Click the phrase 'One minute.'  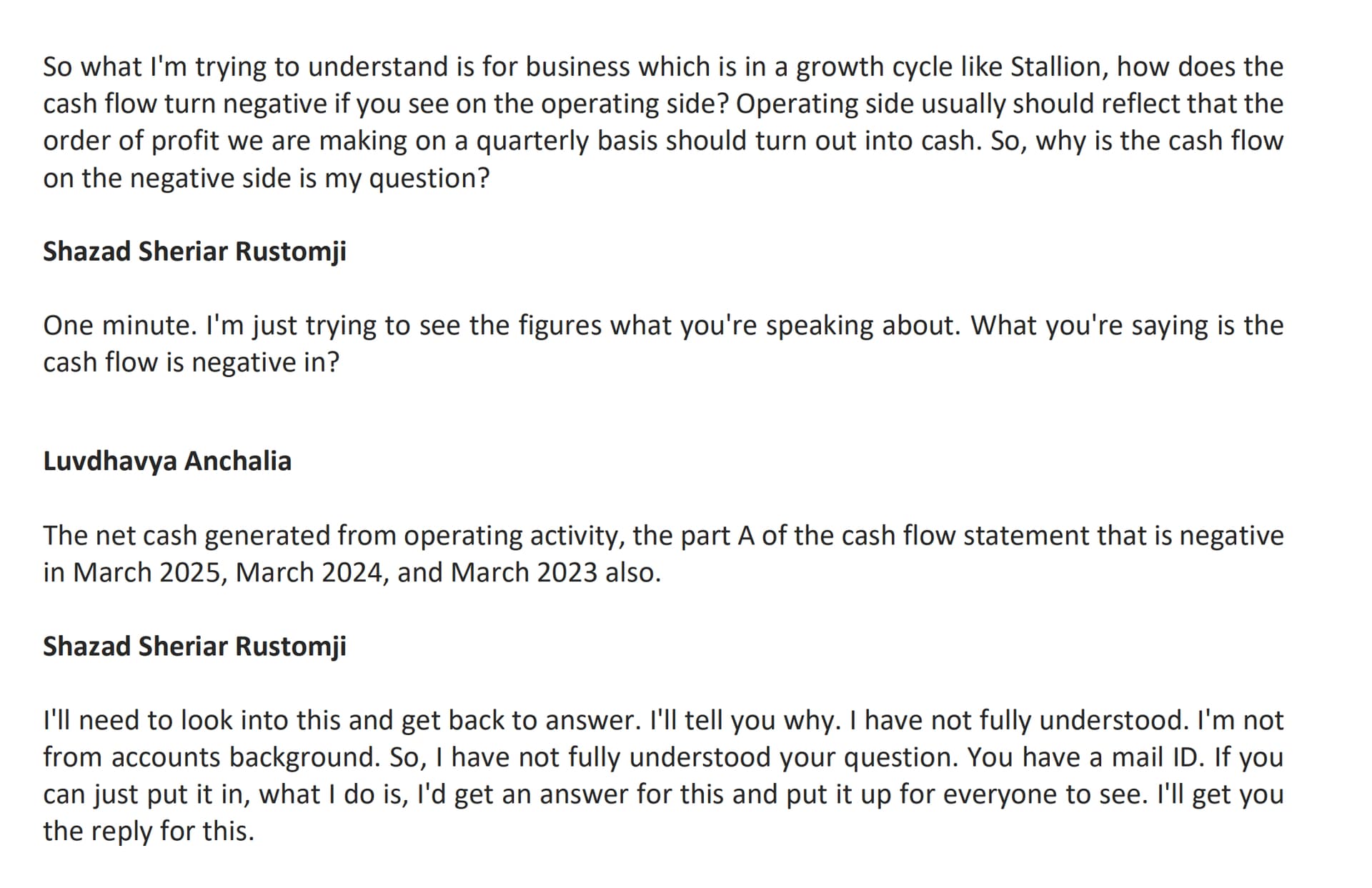119,326
